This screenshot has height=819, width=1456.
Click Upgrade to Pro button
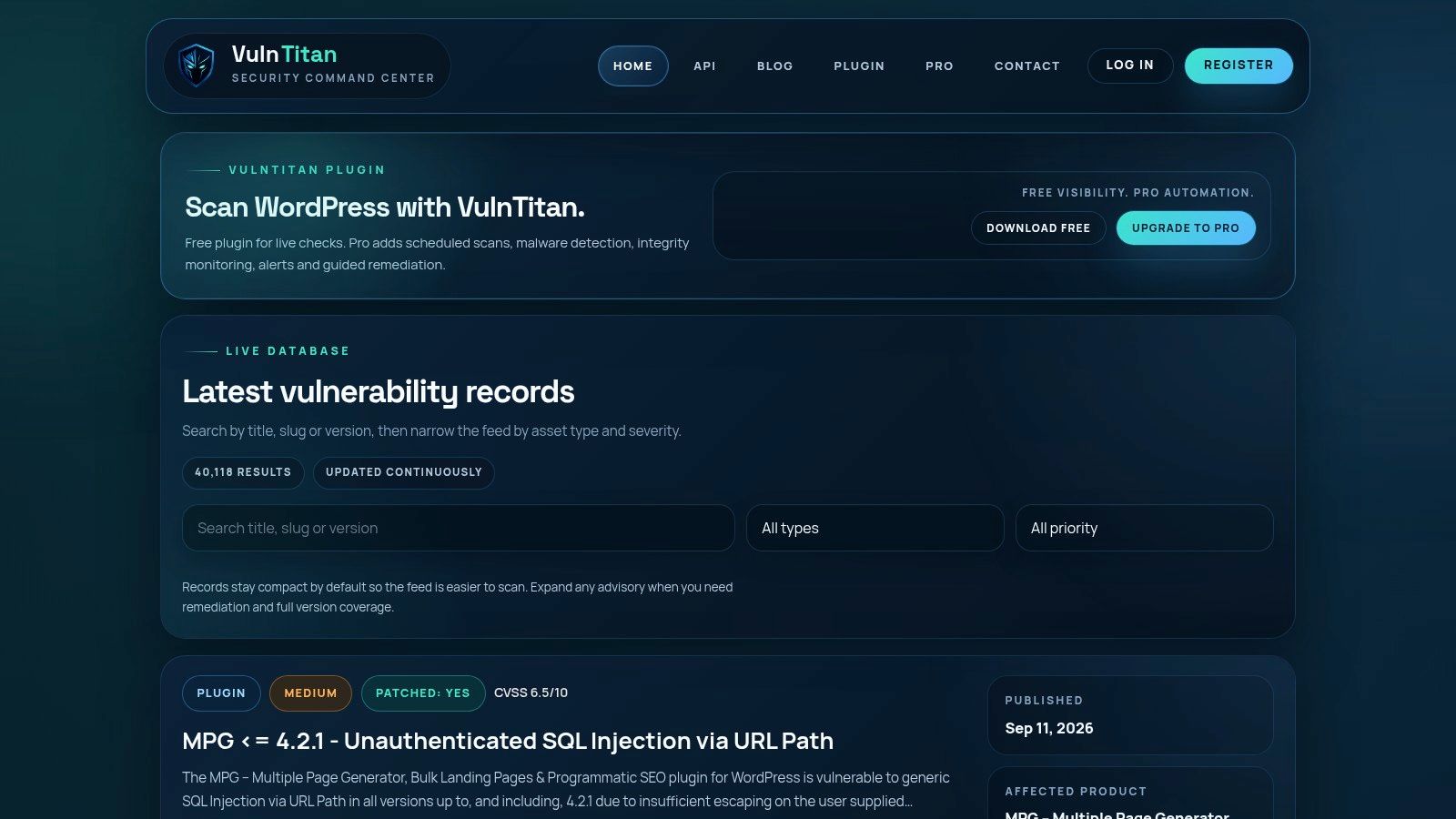click(1186, 227)
